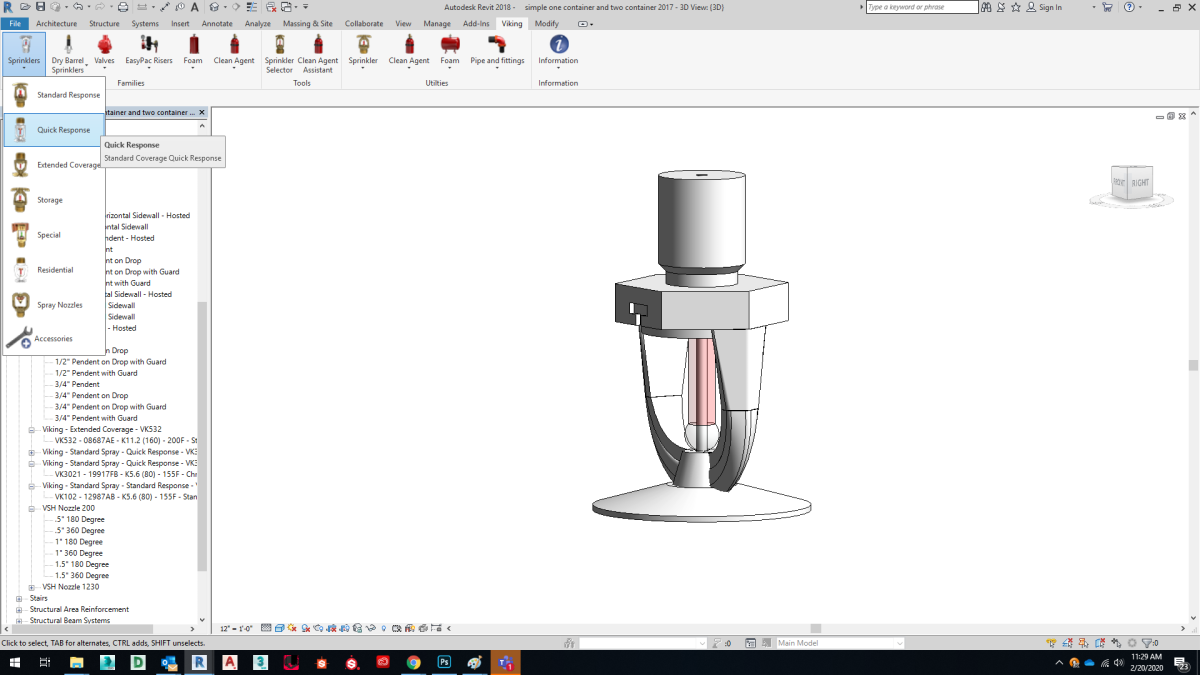Choose Quick Response sprinklers
This screenshot has height=675, width=1200.
tap(54, 130)
